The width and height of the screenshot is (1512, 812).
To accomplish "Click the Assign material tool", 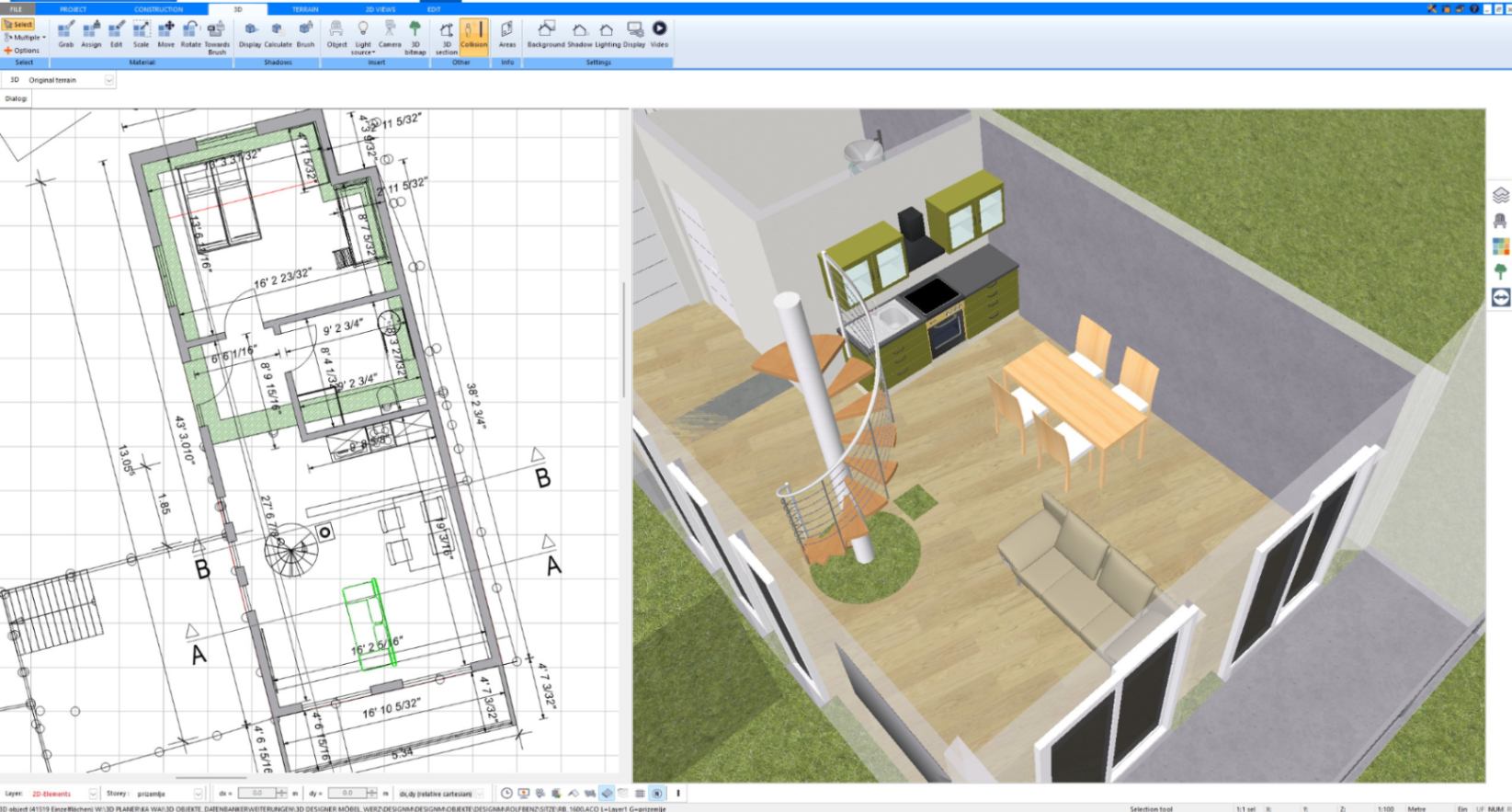I will tap(91, 34).
